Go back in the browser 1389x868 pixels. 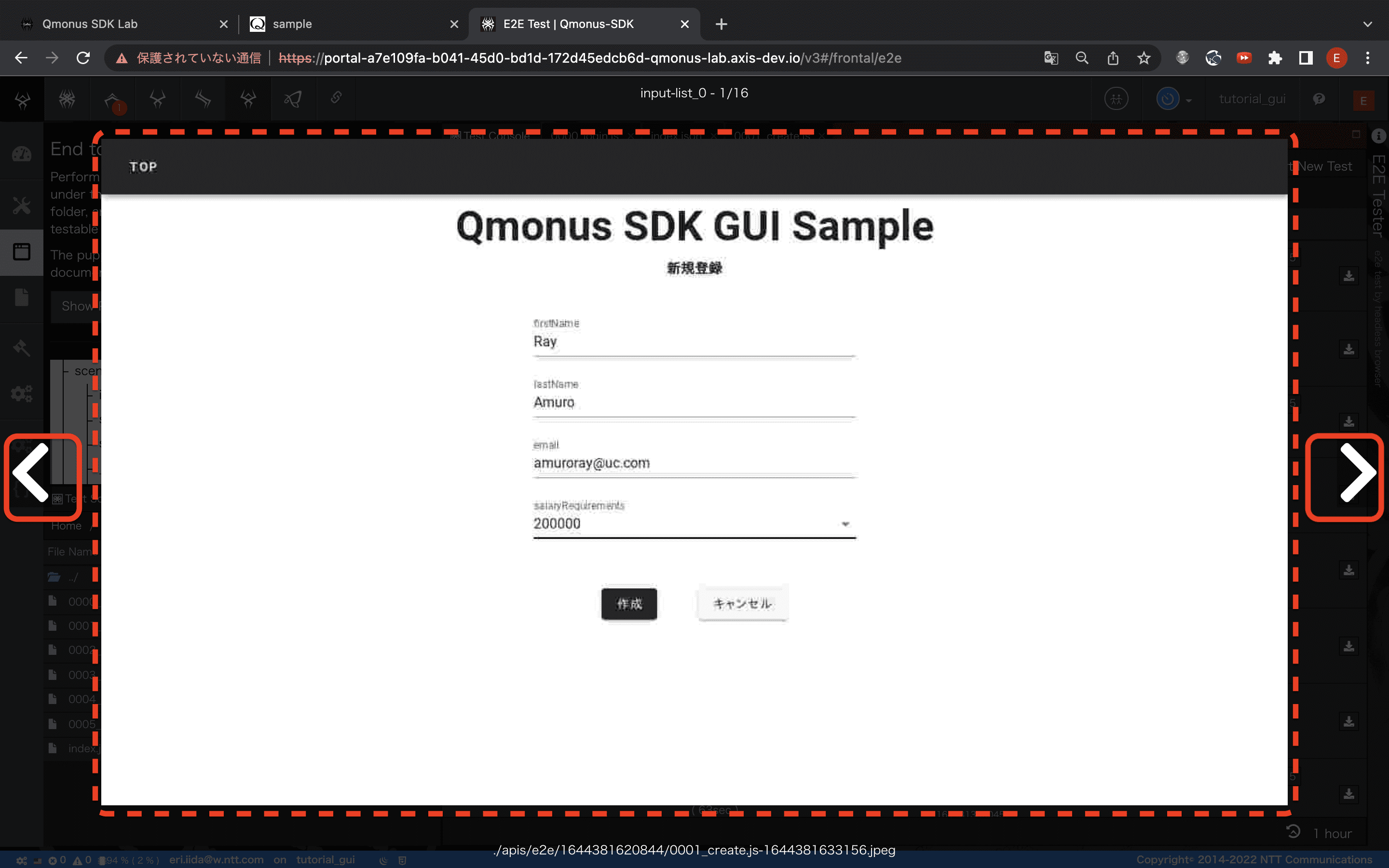[21, 58]
